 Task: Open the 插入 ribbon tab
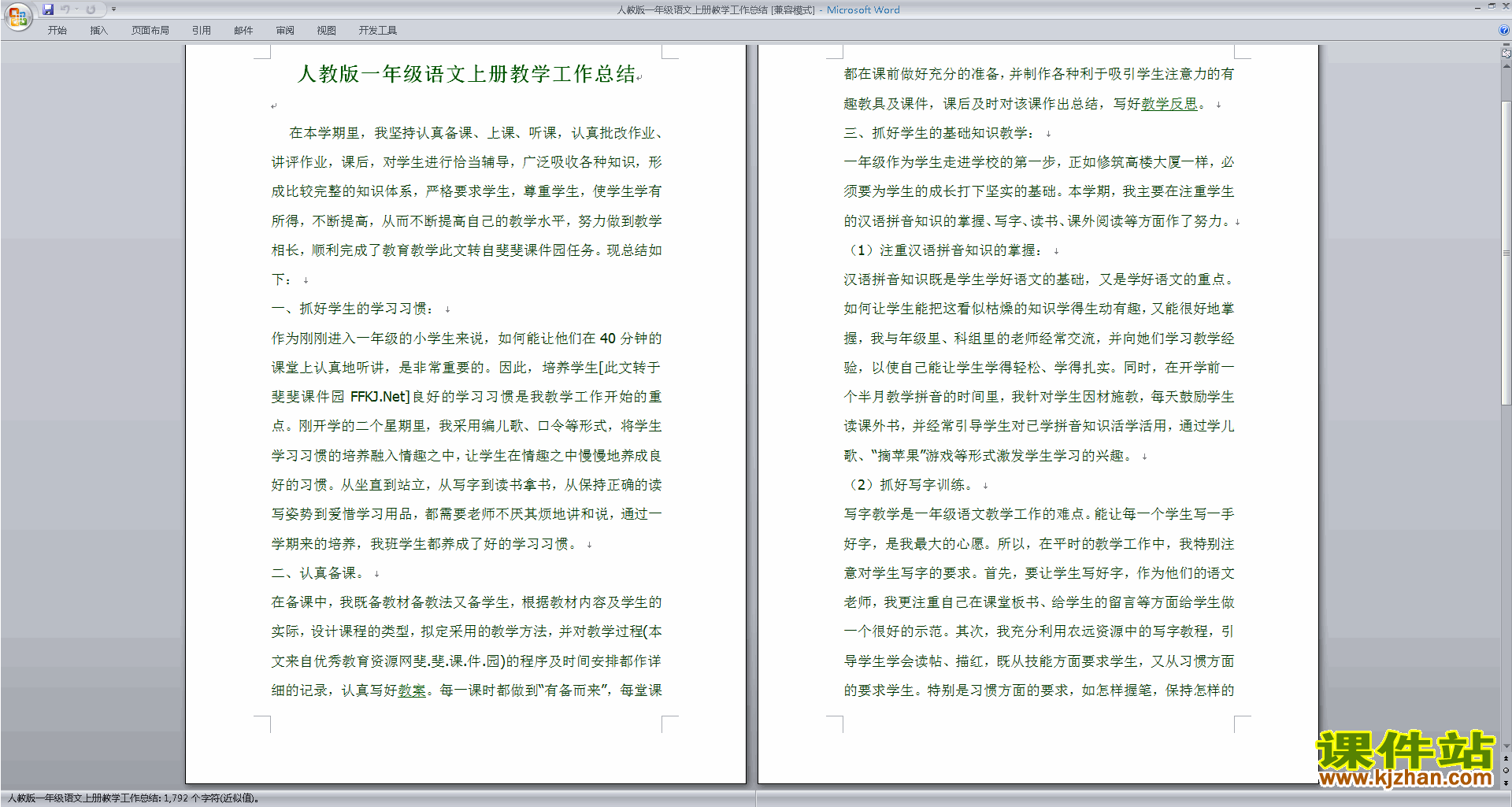pyautogui.click(x=98, y=31)
